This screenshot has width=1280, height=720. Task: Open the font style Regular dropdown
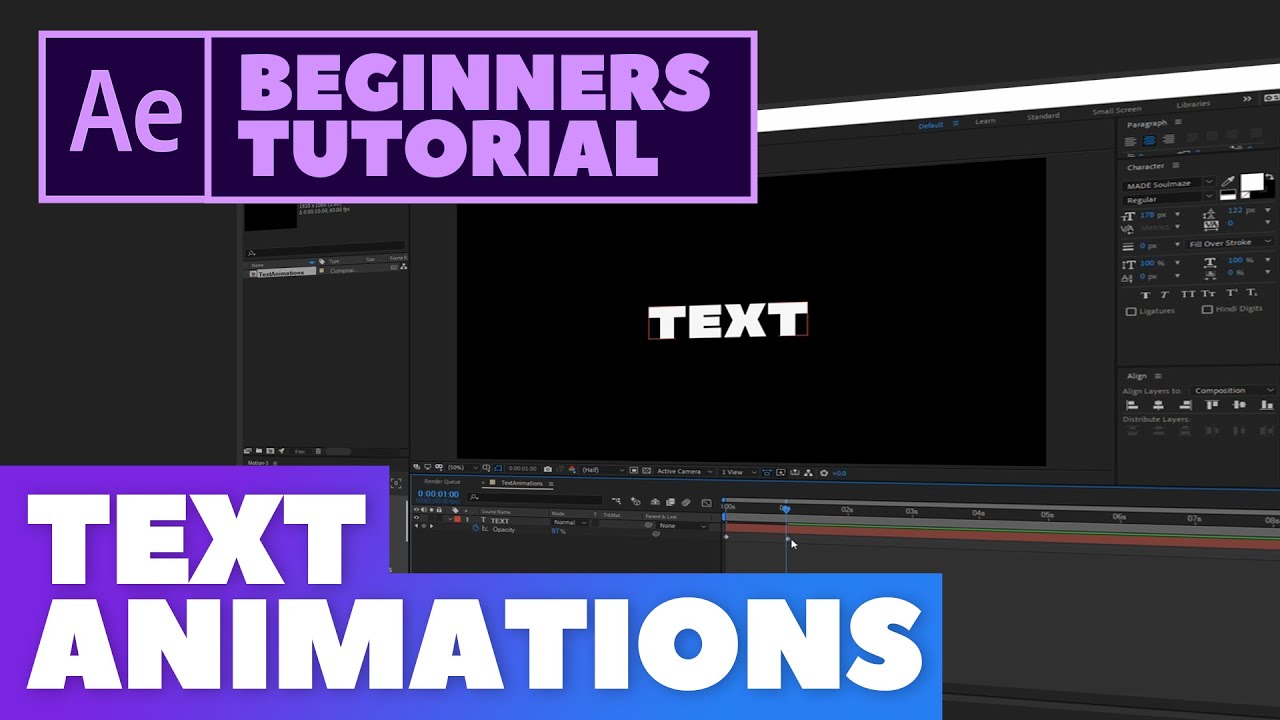click(x=1169, y=200)
